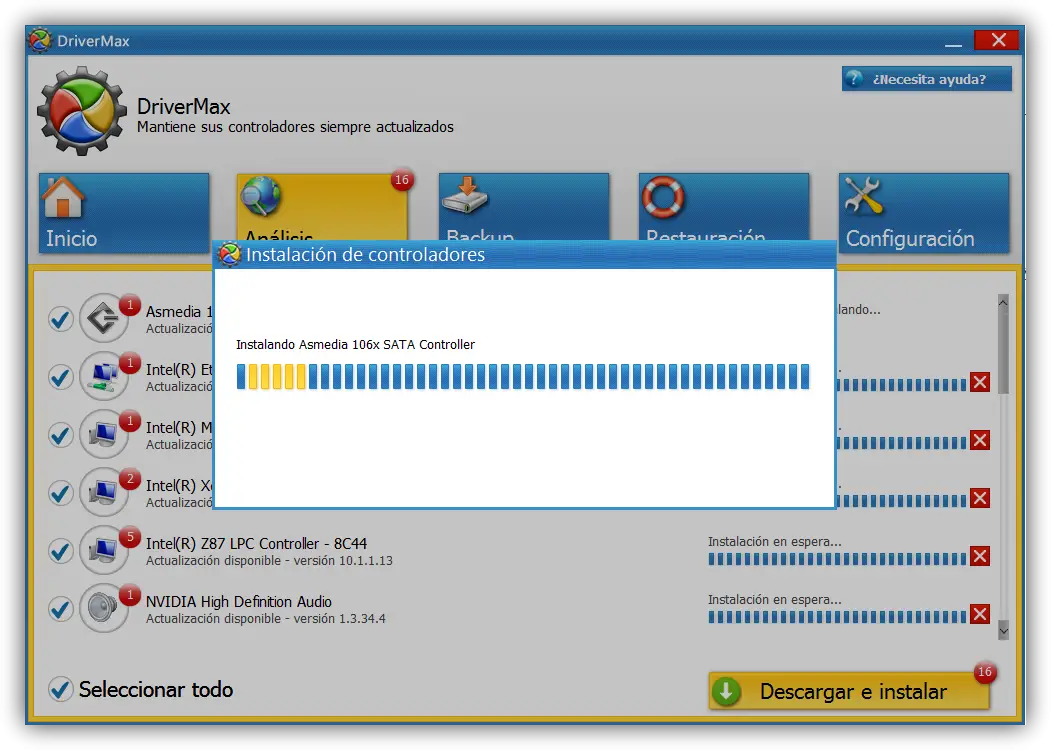Screen dimensions: 1051x750
Task: Click the DriverMax title bar icon
Action: (40, 40)
